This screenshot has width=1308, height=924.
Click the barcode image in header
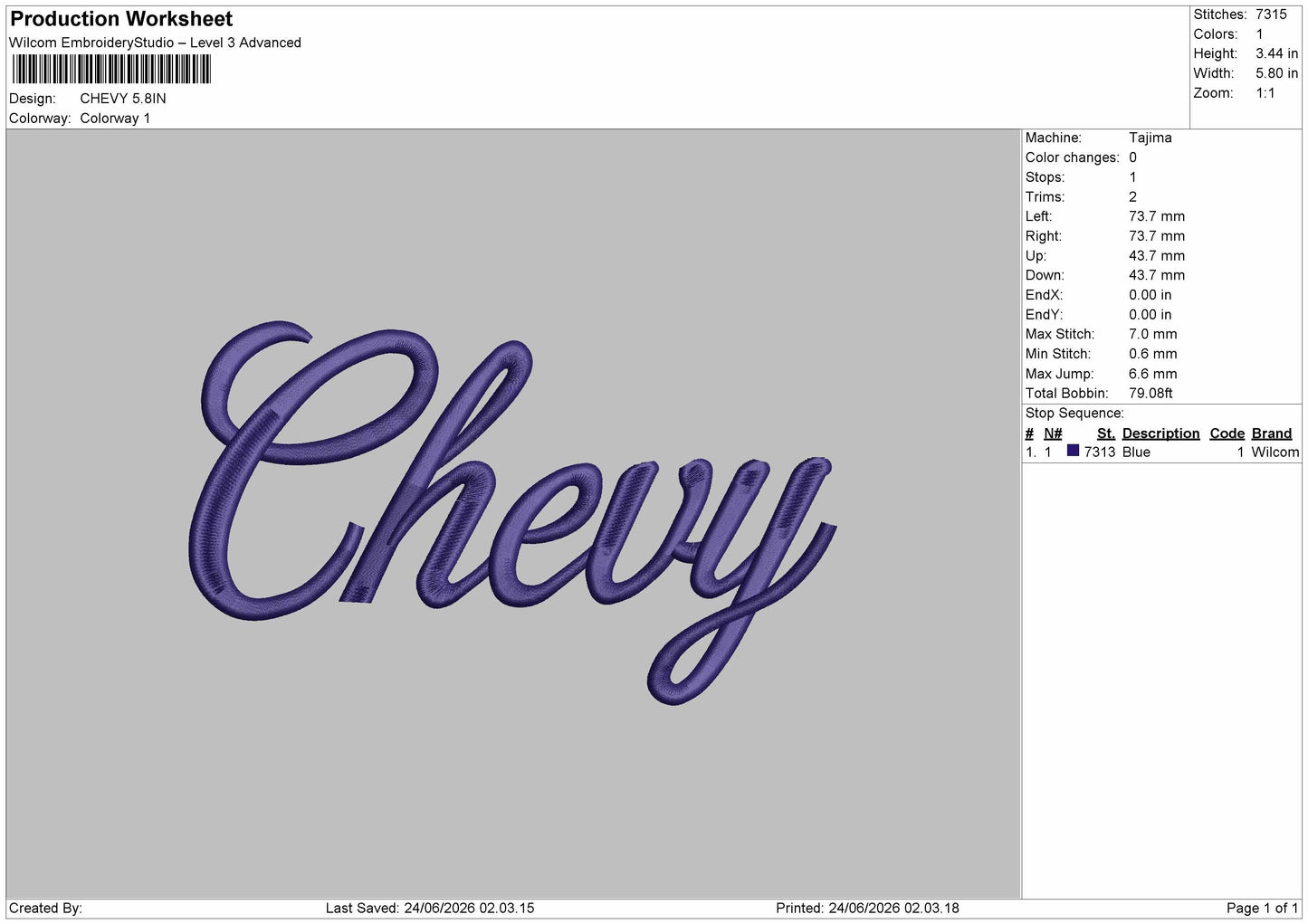pos(111,70)
